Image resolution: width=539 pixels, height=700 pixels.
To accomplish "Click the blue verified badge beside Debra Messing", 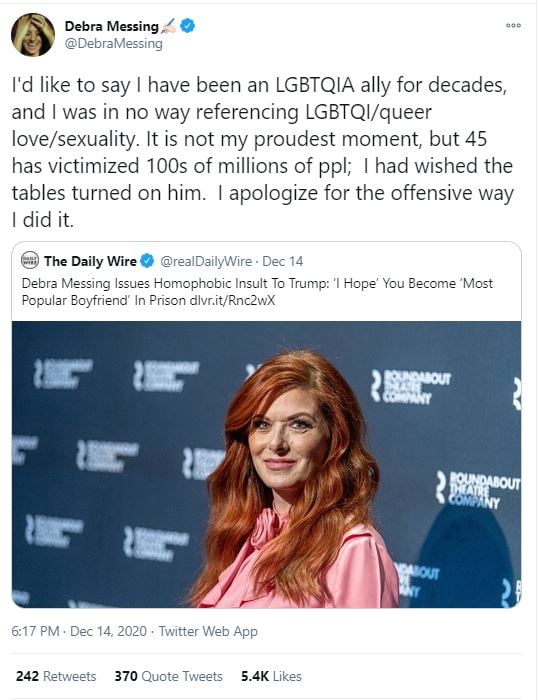I will [187, 26].
